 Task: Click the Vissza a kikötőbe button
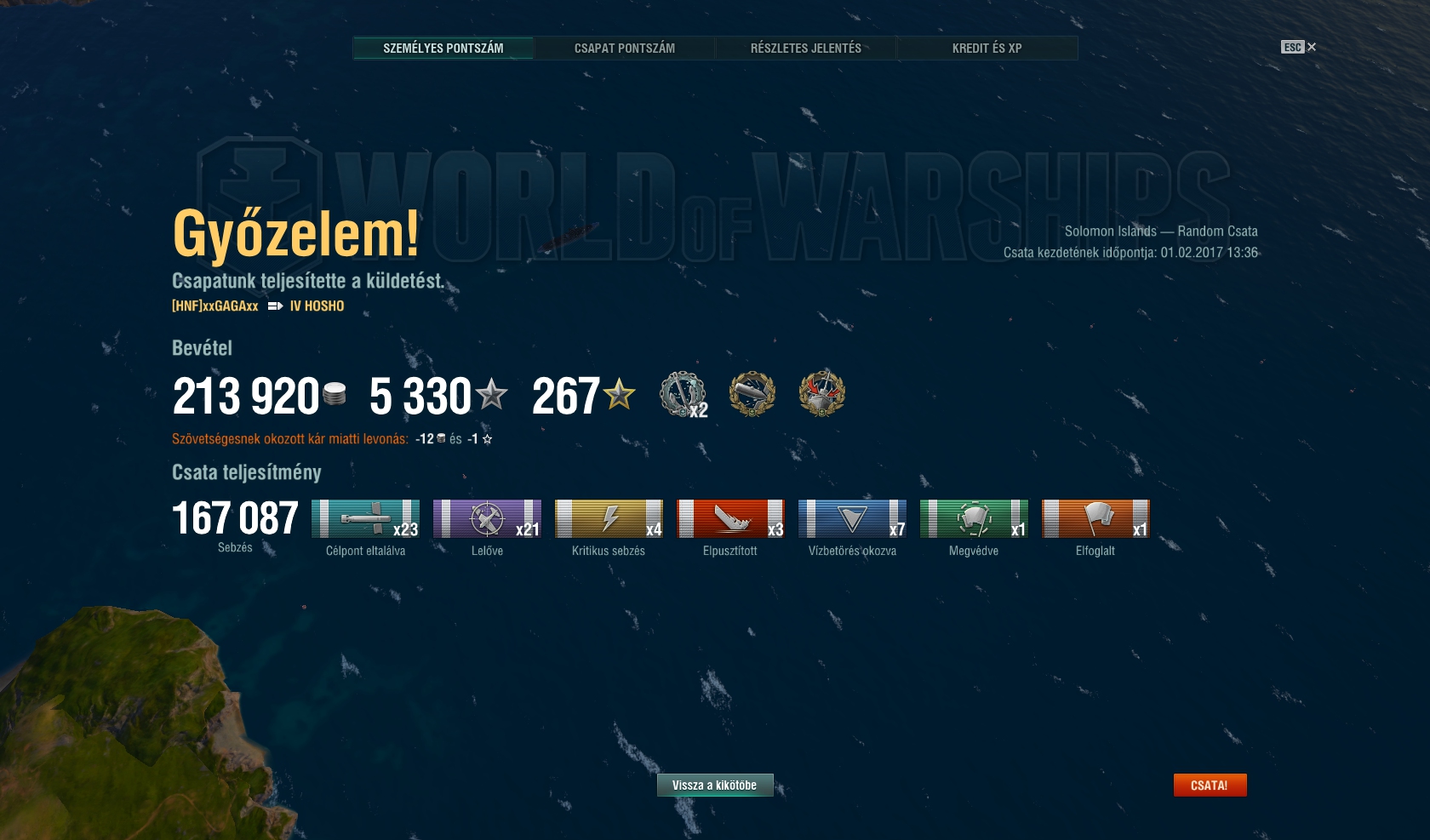tap(715, 785)
